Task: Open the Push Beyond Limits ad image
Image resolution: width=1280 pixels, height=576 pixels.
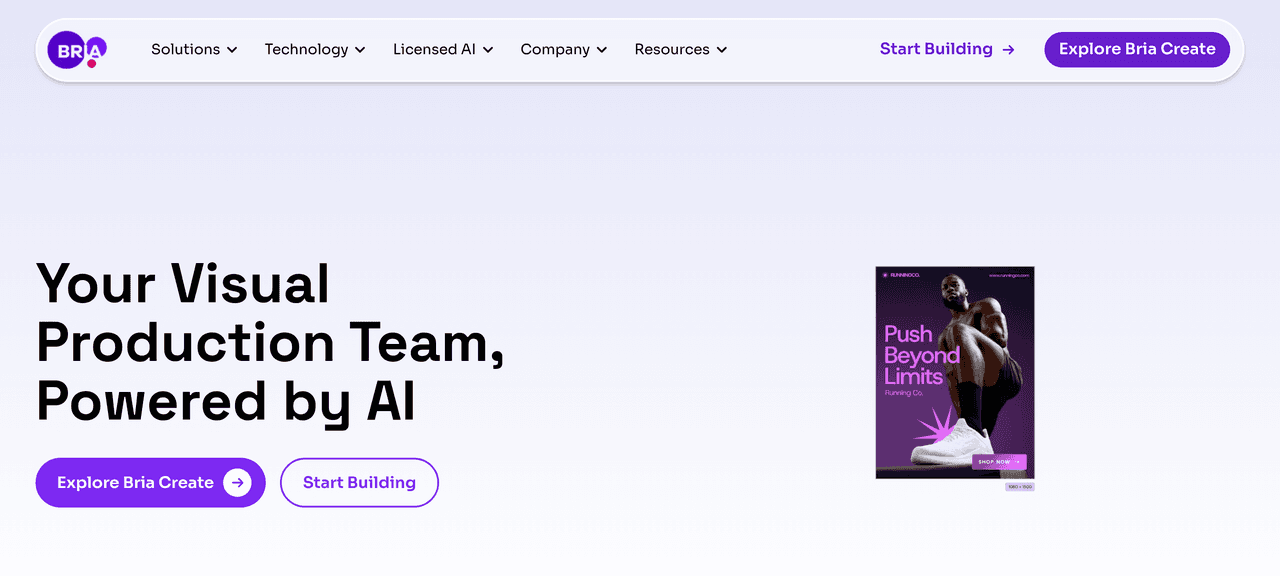Action: (955, 373)
